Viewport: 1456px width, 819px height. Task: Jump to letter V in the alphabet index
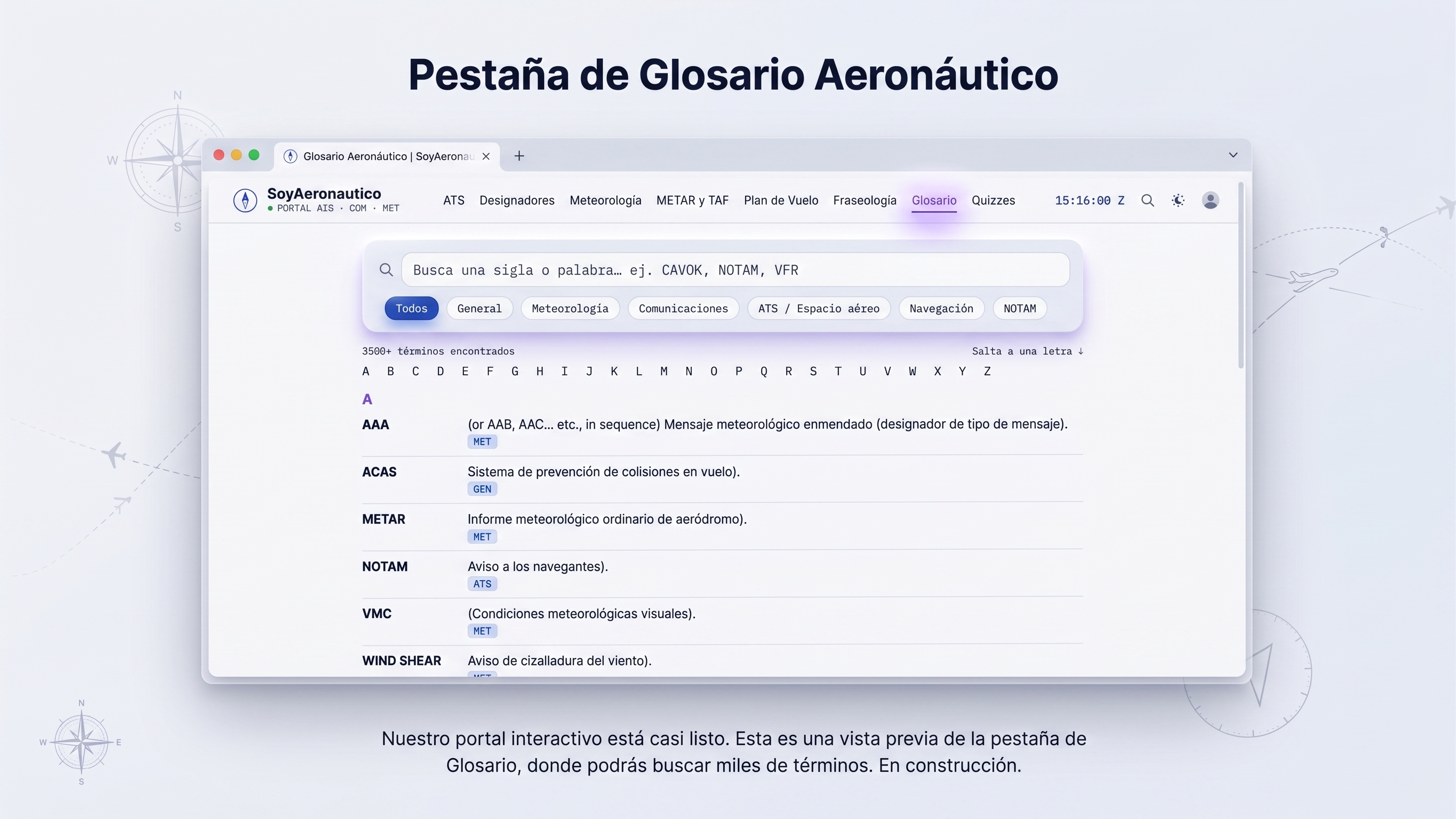pos(888,371)
